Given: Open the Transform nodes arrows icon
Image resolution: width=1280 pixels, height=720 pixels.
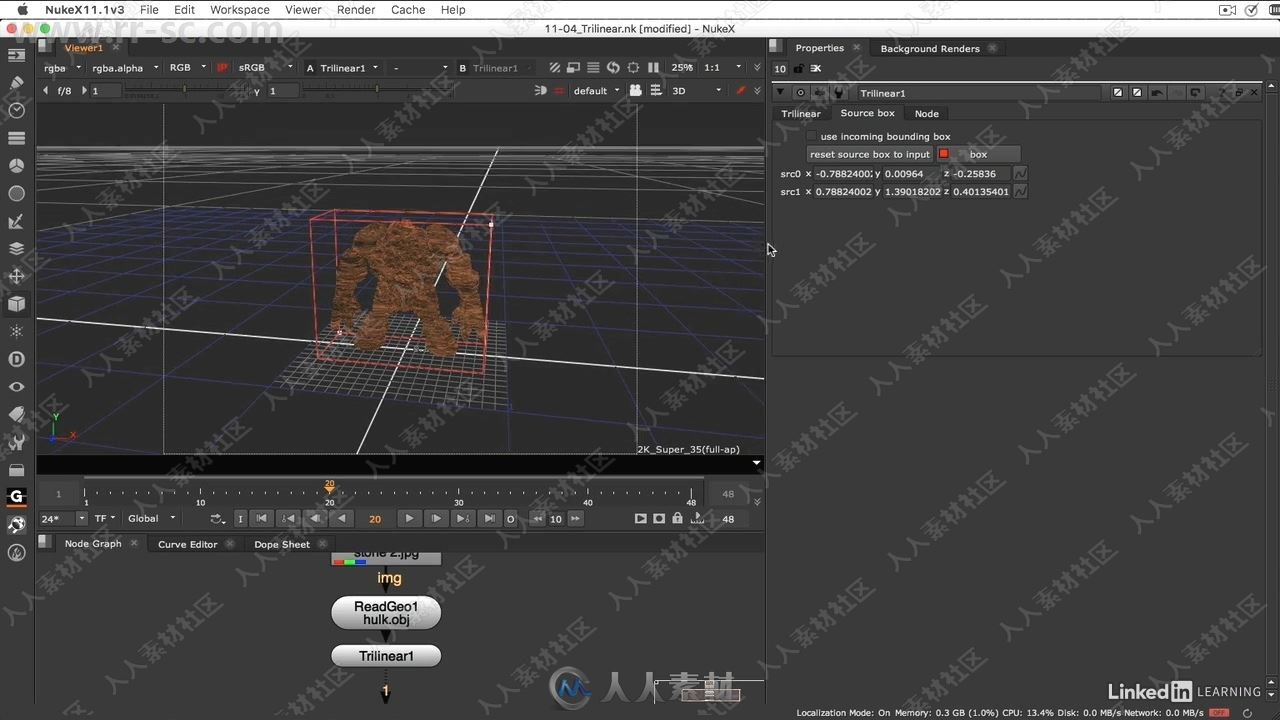Looking at the screenshot, I should pos(16,276).
